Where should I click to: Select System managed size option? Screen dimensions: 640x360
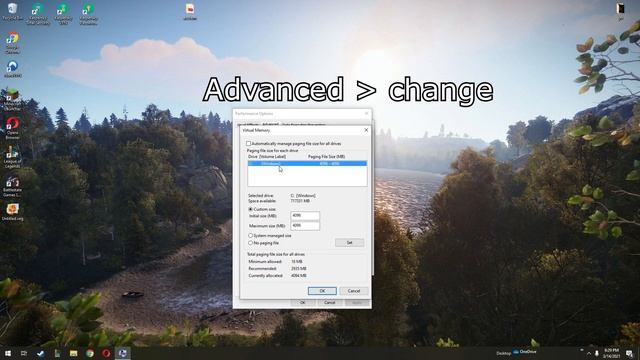tap(251, 236)
